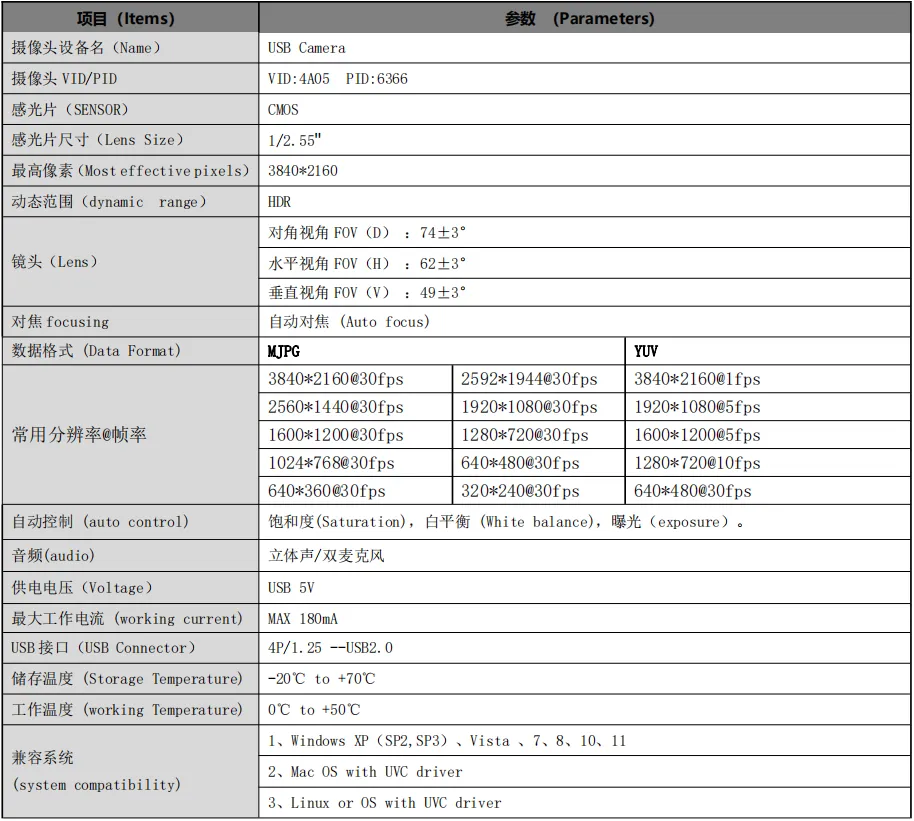Click the 1280*720@10fps YUV cell

coord(697,463)
